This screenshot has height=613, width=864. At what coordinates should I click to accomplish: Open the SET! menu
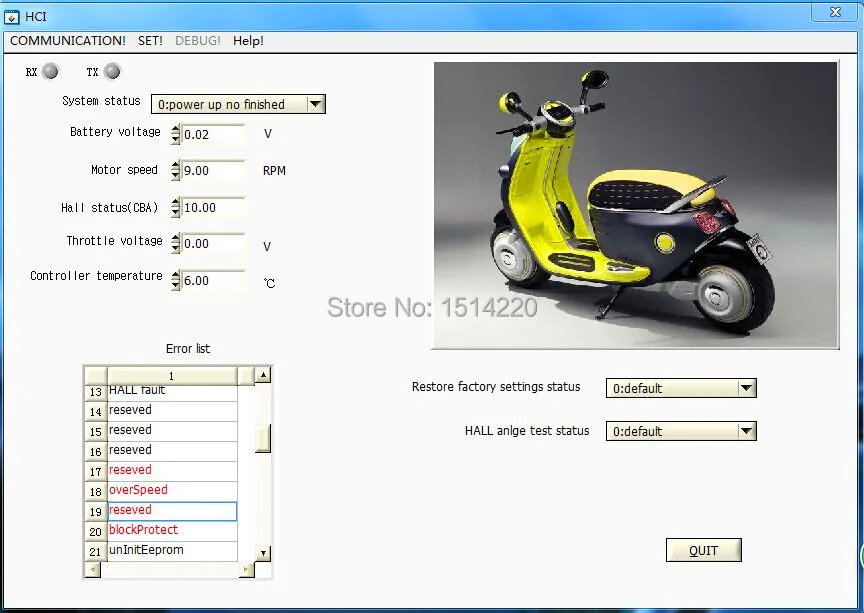[150, 41]
